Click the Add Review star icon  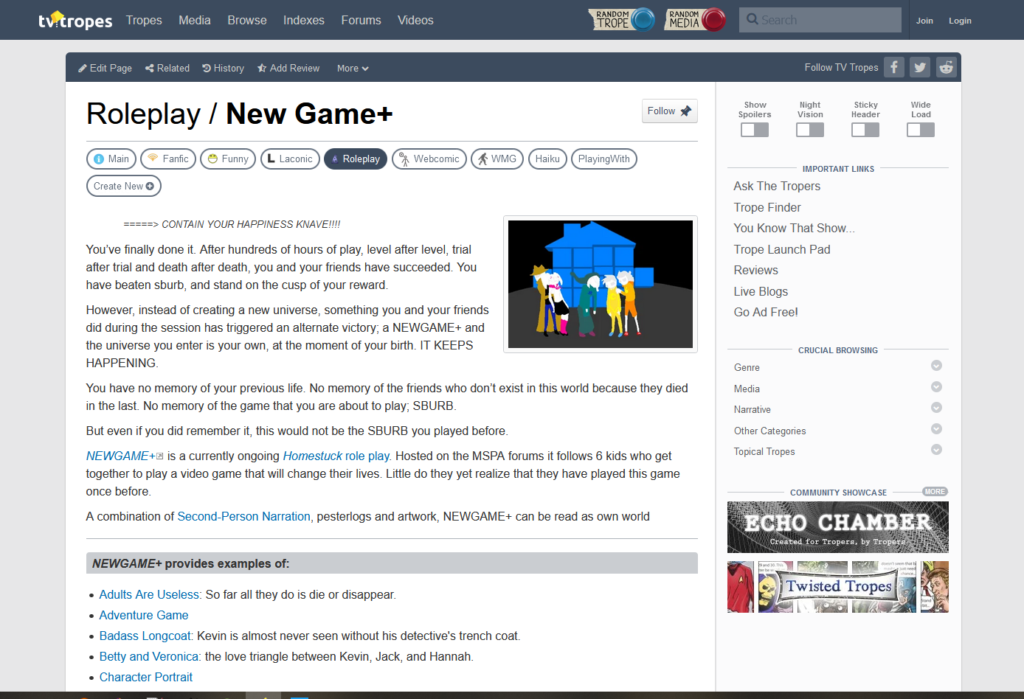coord(262,68)
